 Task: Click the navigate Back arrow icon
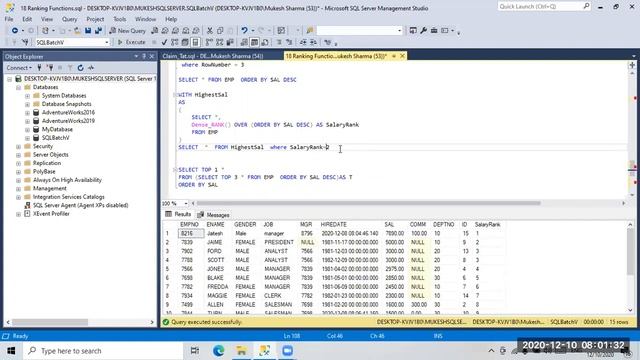point(15,31)
